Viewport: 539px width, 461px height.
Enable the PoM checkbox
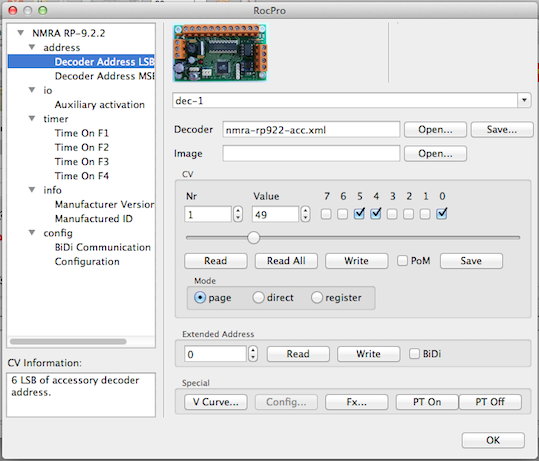coord(402,261)
